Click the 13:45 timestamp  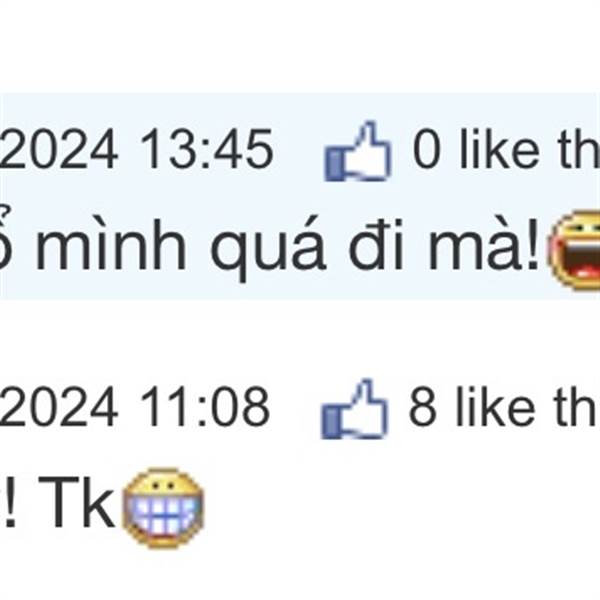coord(207,149)
